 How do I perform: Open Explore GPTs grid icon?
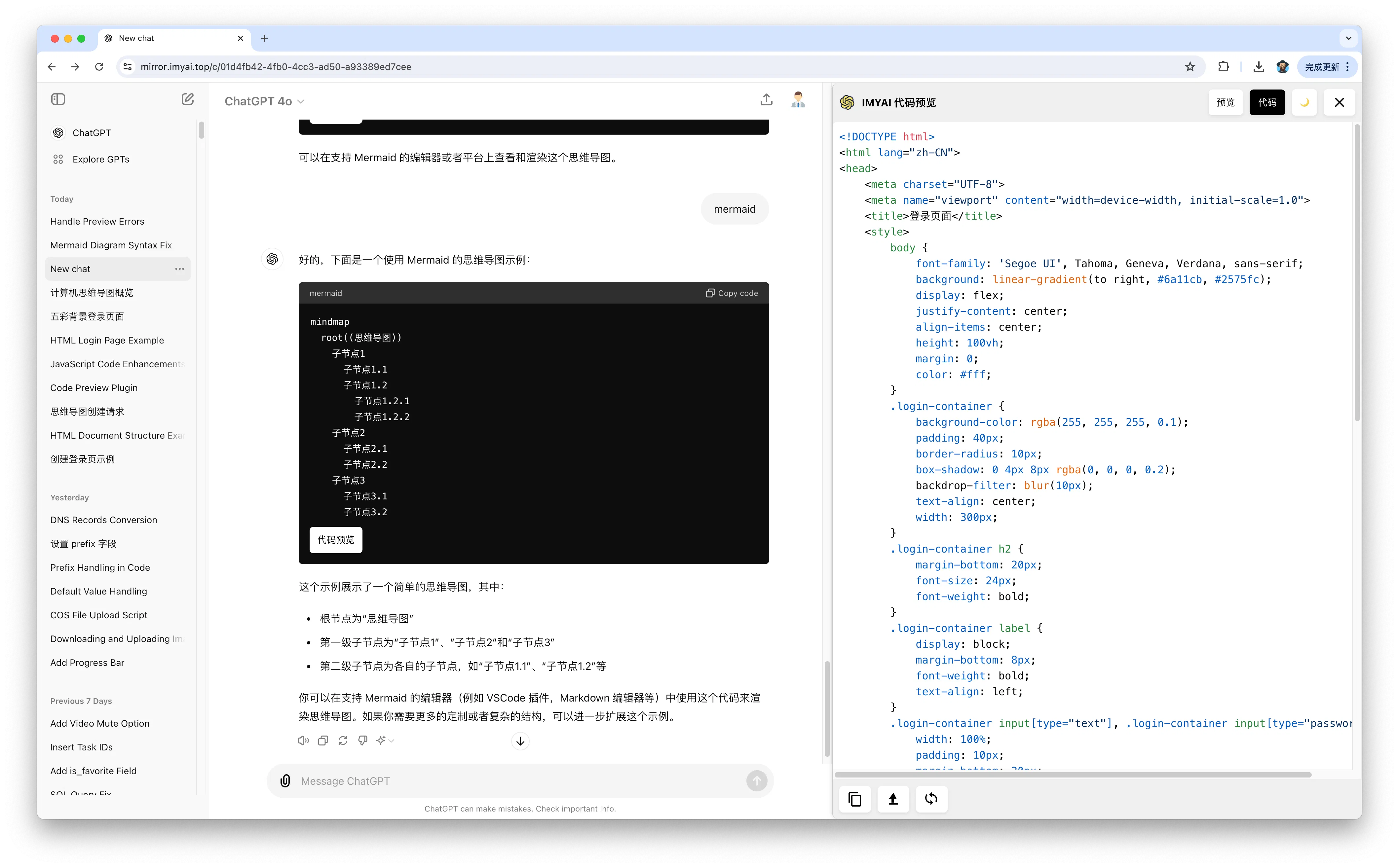click(x=58, y=159)
